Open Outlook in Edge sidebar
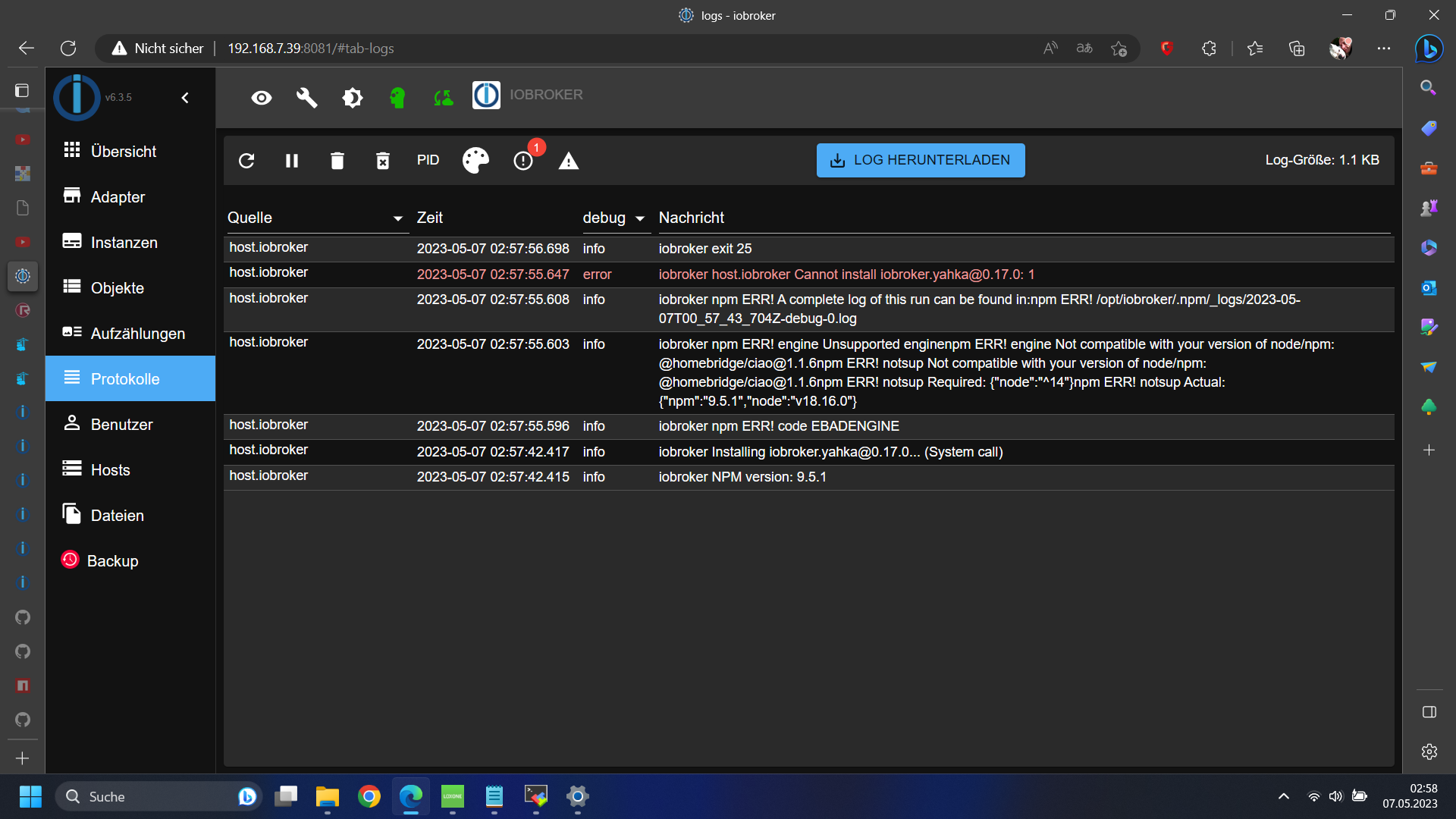Screen dimensions: 1456x819 tap(1429, 288)
